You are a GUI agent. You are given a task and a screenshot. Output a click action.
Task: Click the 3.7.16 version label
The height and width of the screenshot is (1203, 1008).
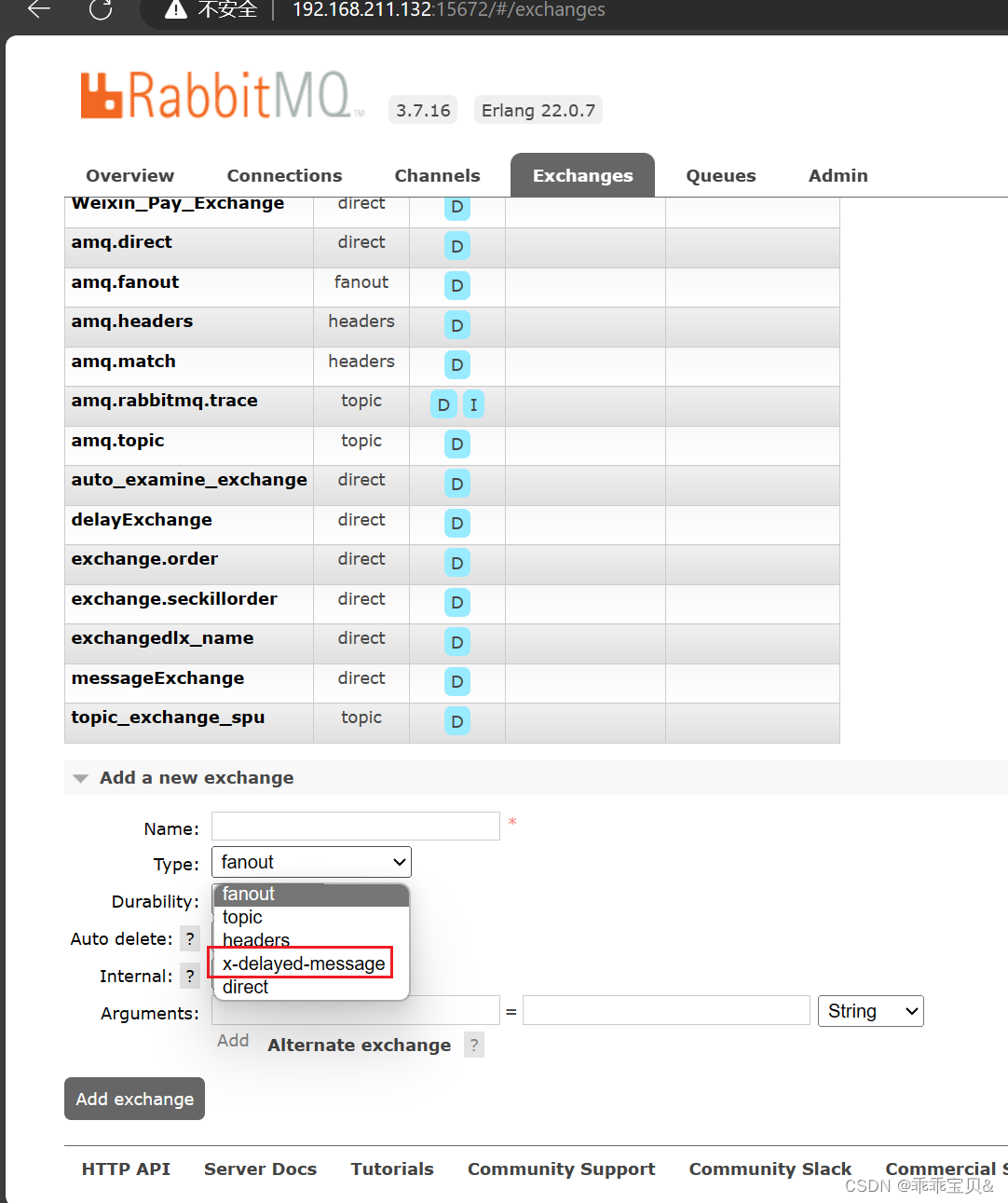point(423,110)
